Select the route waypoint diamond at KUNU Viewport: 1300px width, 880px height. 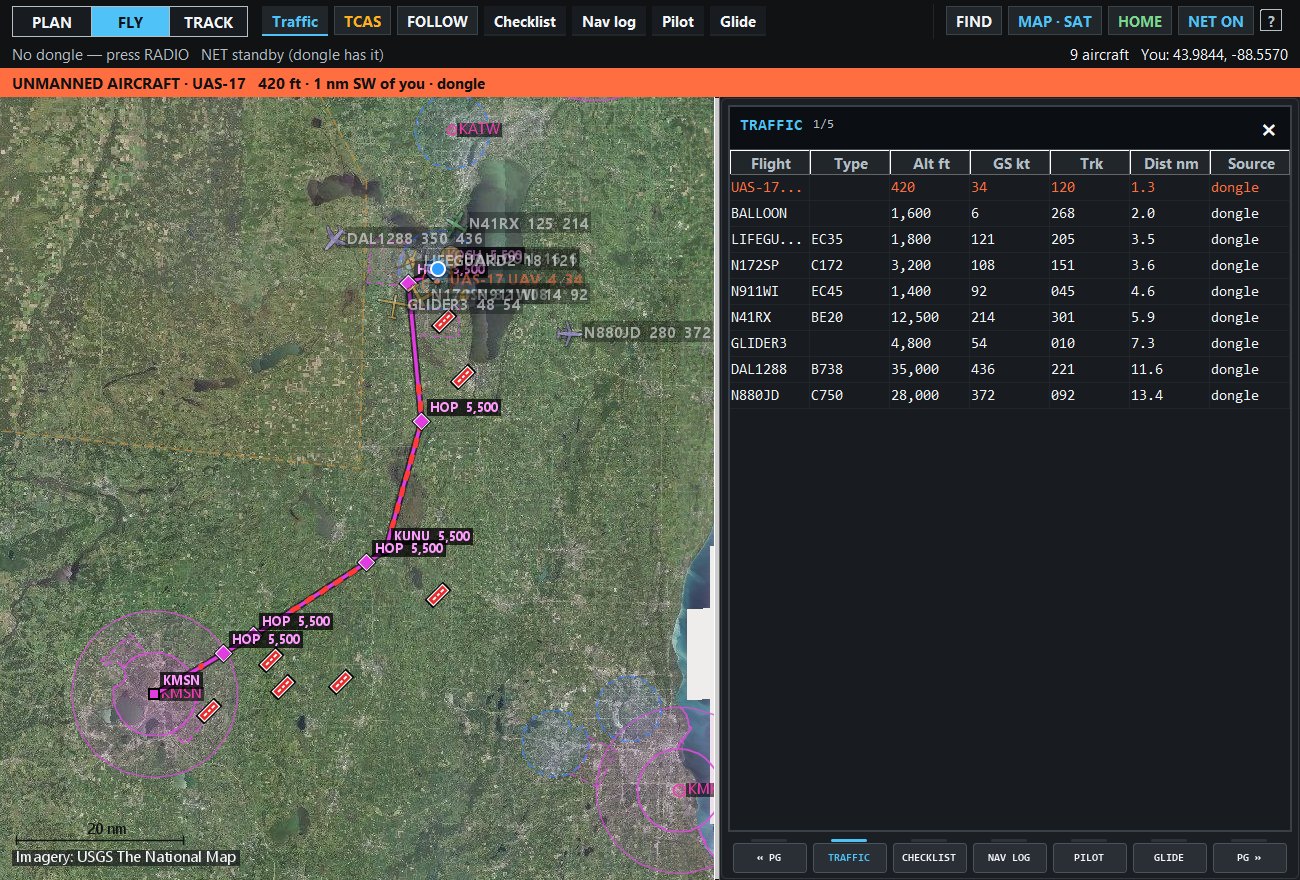point(367,562)
